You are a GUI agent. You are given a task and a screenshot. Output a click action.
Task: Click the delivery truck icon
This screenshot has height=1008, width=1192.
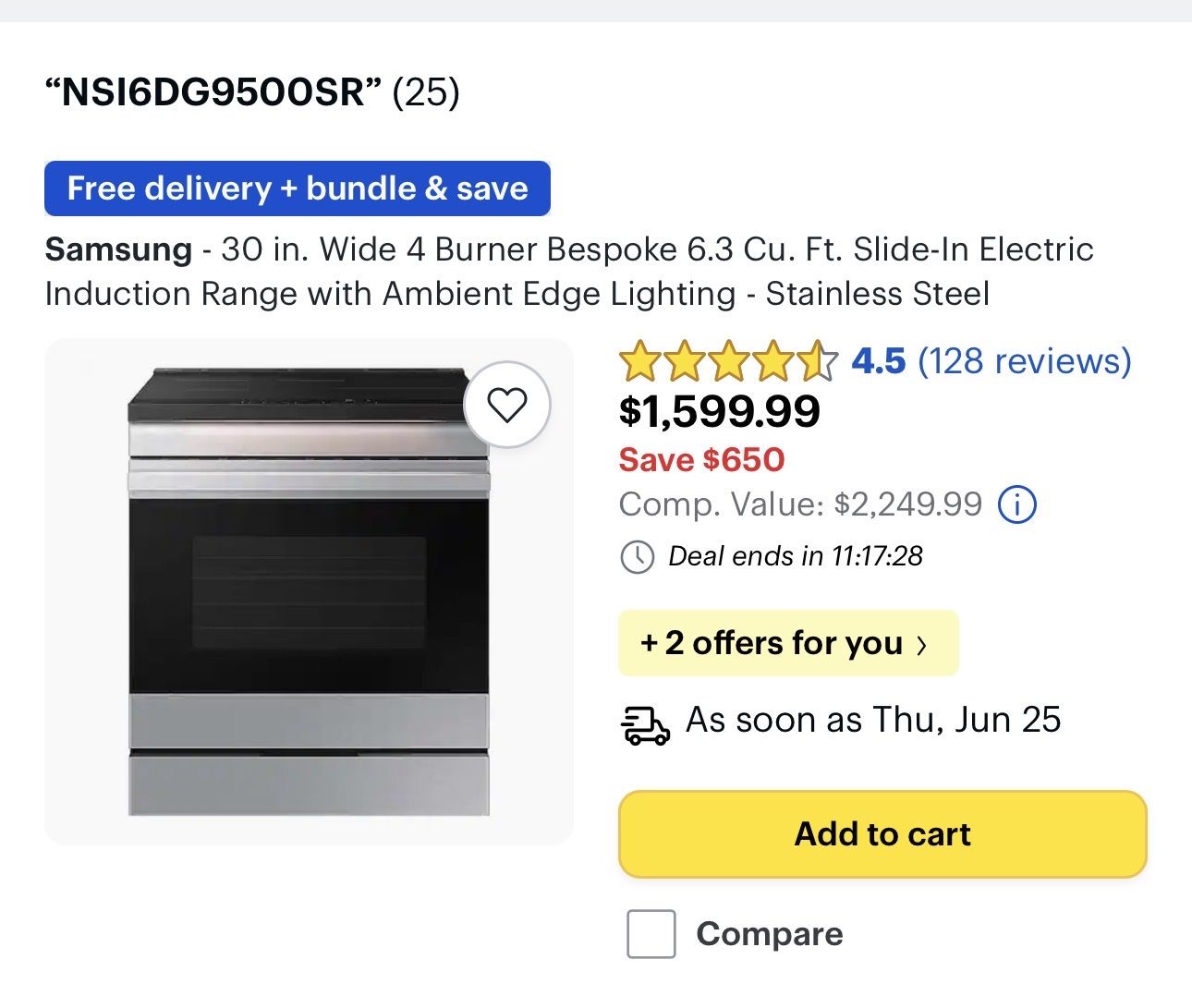point(644,724)
